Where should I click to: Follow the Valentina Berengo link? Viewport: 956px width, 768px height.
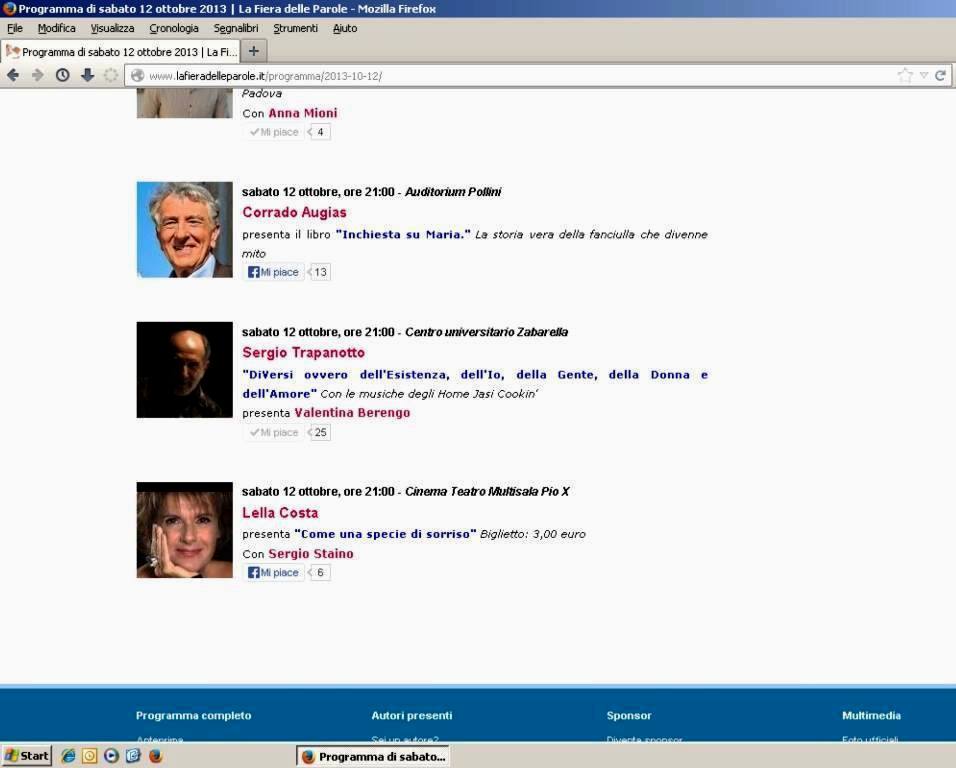click(x=351, y=412)
